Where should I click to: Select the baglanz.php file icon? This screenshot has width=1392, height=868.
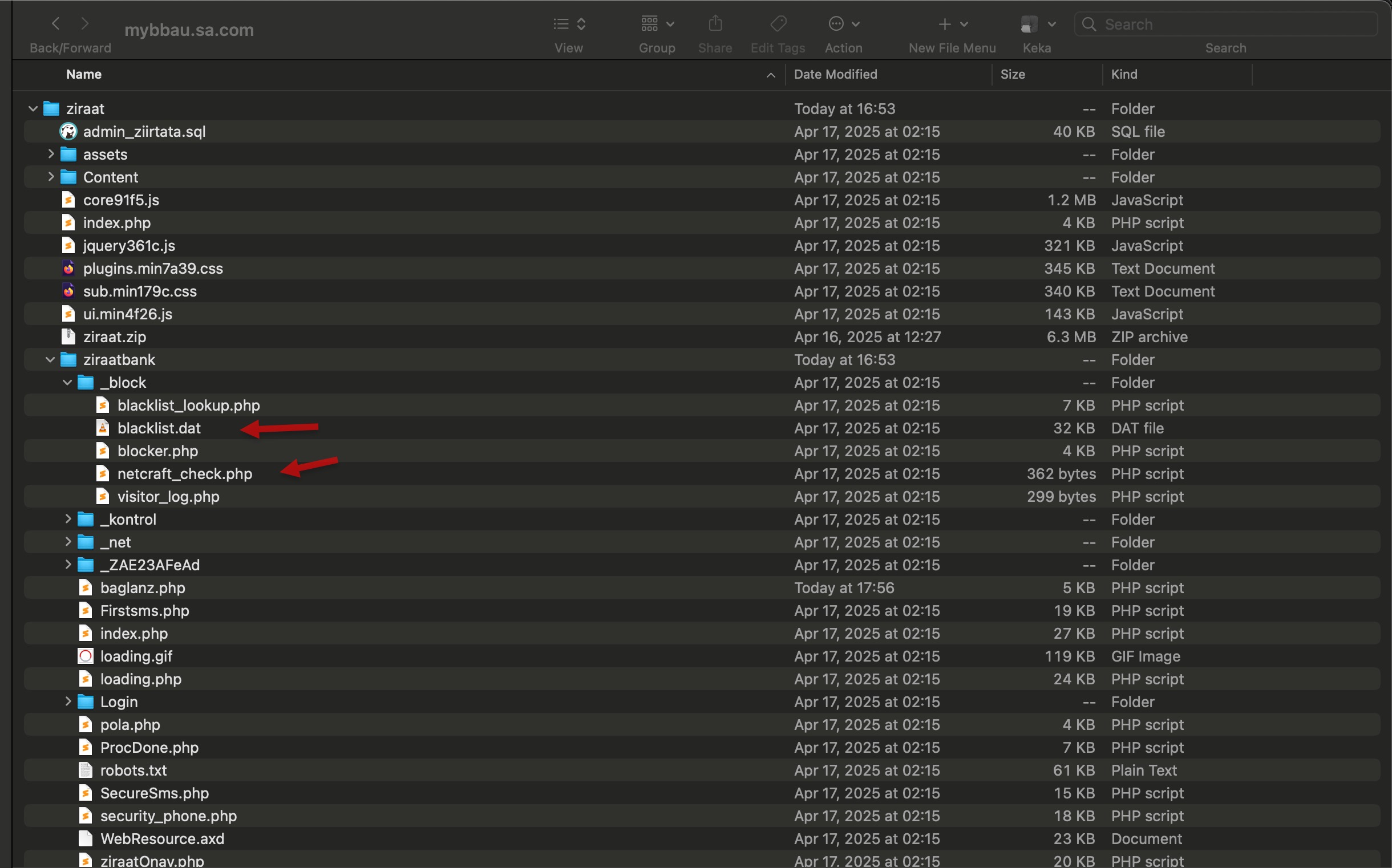[x=86, y=588]
